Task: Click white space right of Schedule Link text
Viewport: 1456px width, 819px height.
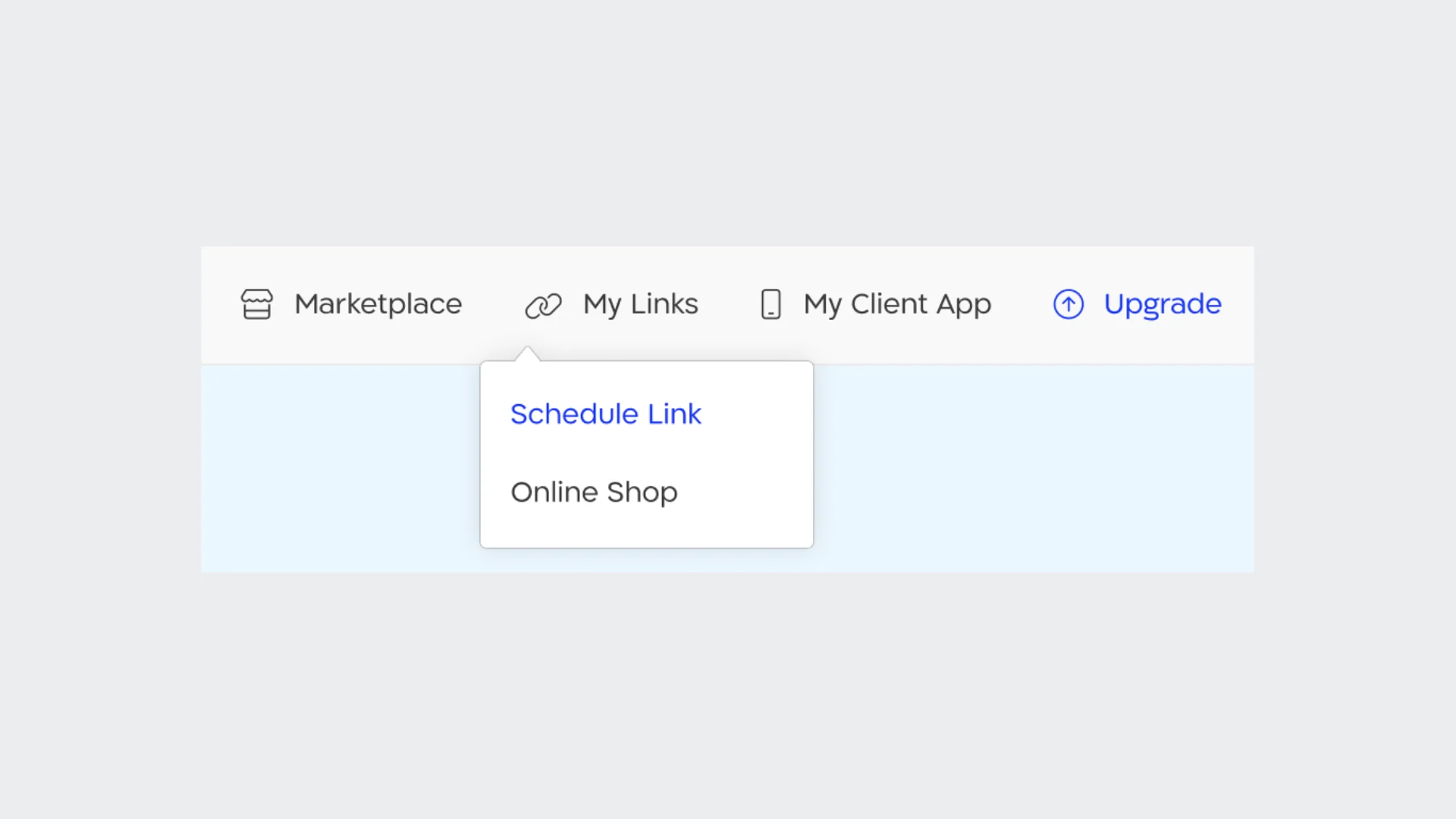Action: pos(758,414)
